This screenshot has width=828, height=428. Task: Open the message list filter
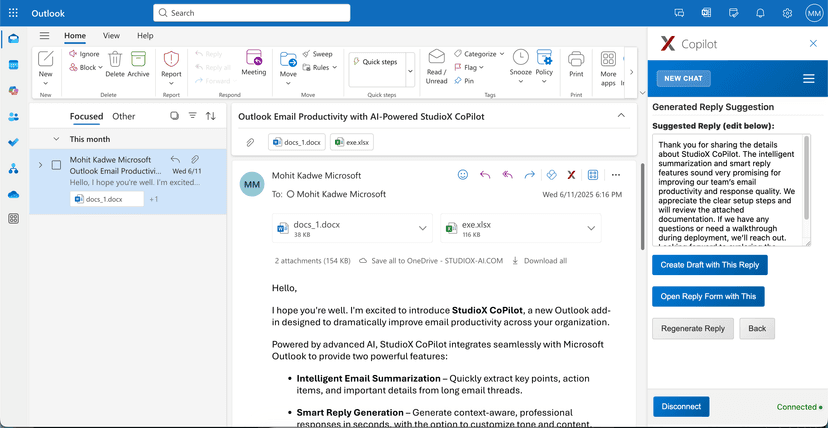193,116
